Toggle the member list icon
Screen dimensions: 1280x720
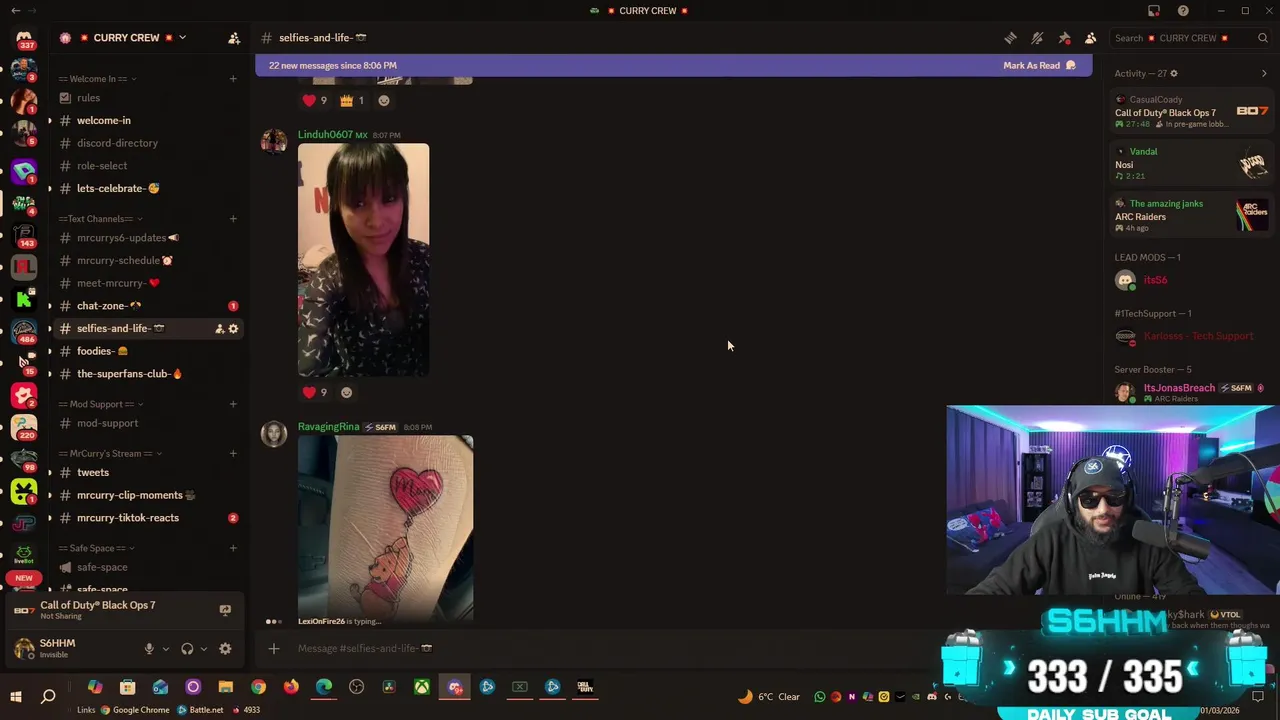[x=1090, y=38]
